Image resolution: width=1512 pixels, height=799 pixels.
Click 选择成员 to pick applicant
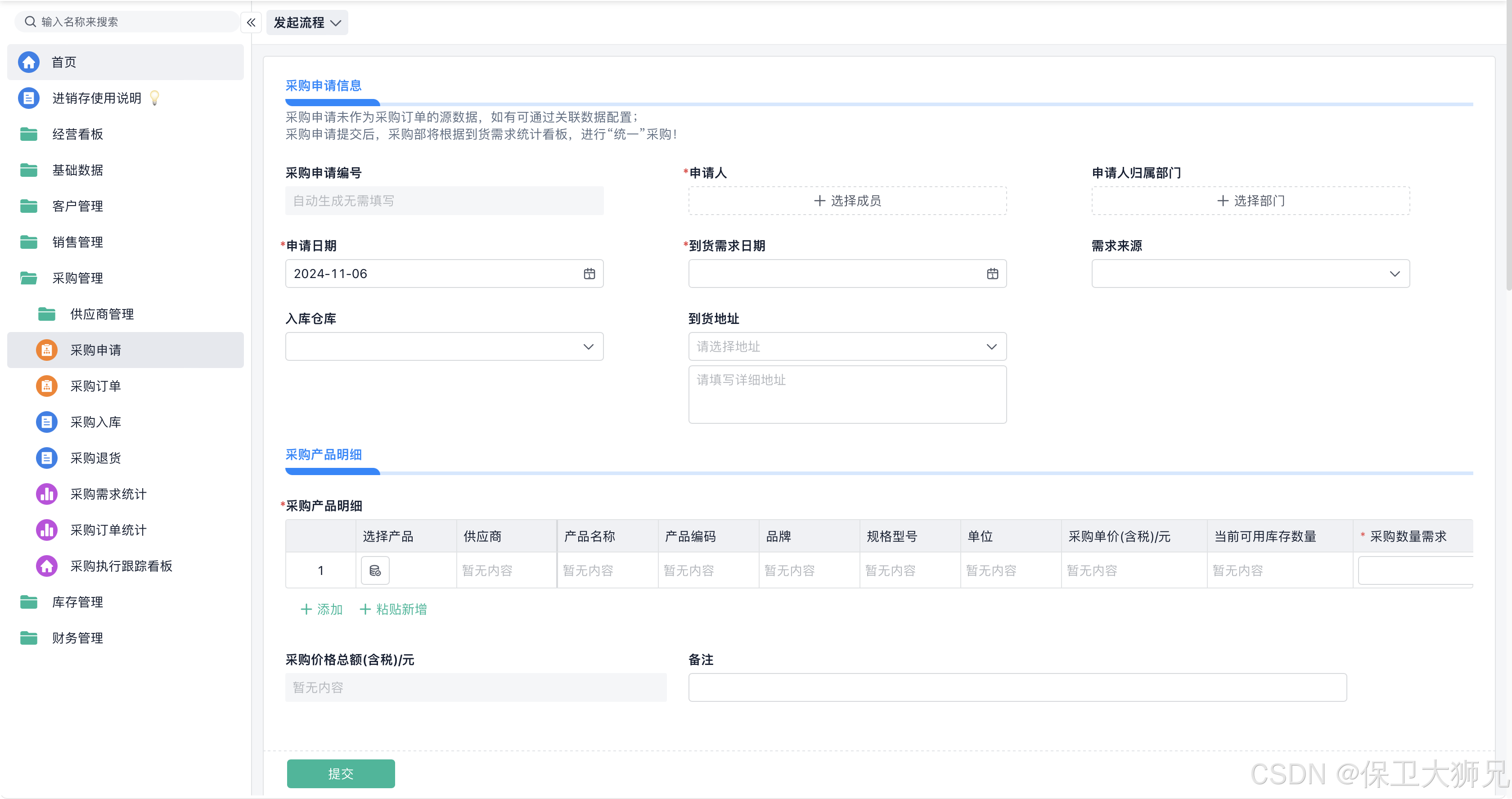coord(847,201)
